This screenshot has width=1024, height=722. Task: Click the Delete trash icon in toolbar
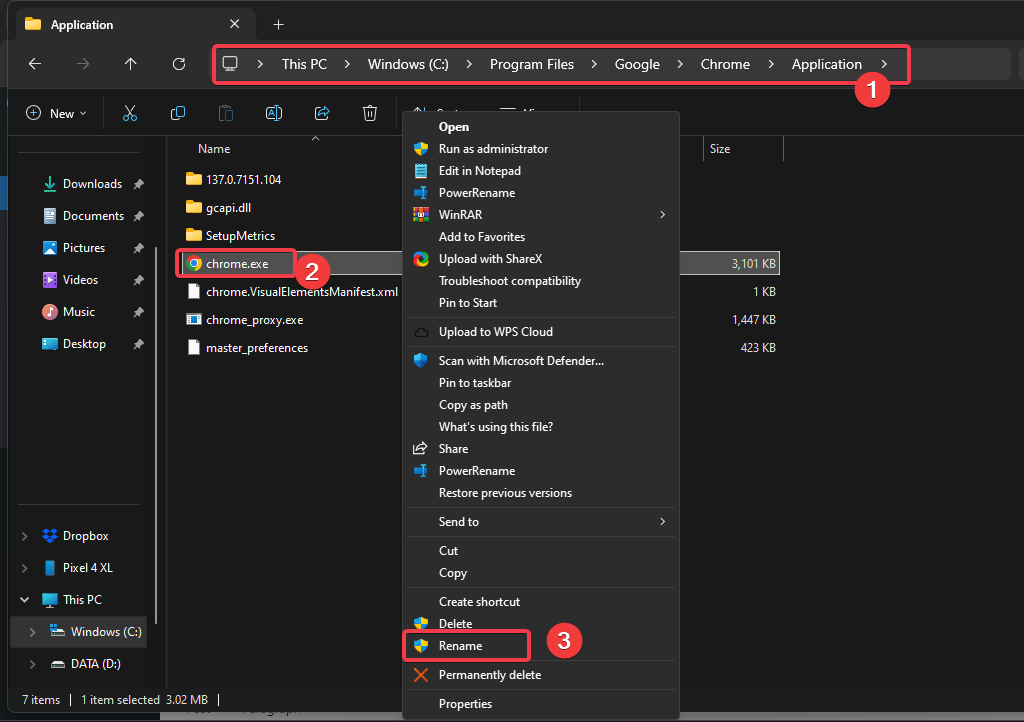(370, 113)
